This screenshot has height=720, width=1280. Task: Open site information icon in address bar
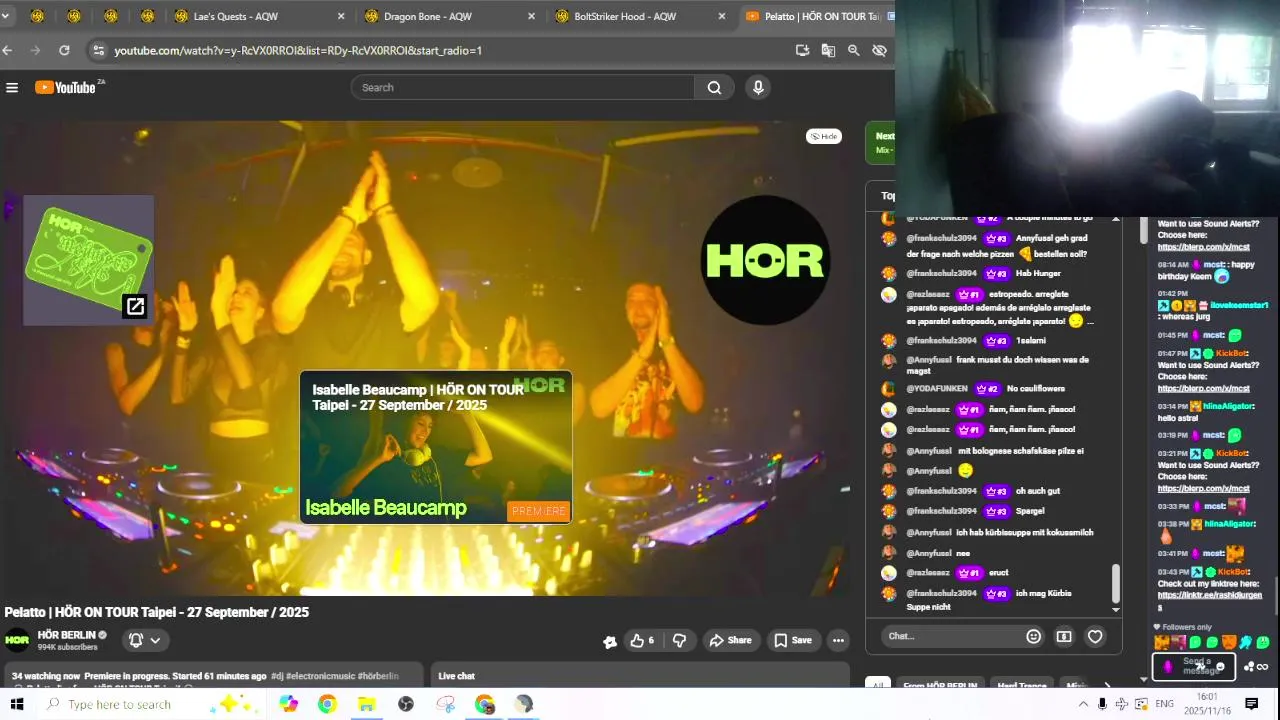tap(97, 50)
